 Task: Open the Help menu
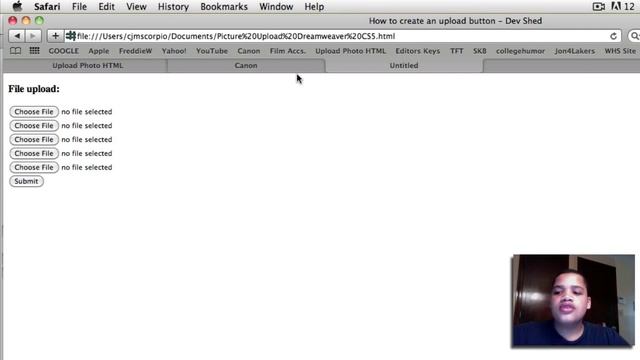point(314,7)
